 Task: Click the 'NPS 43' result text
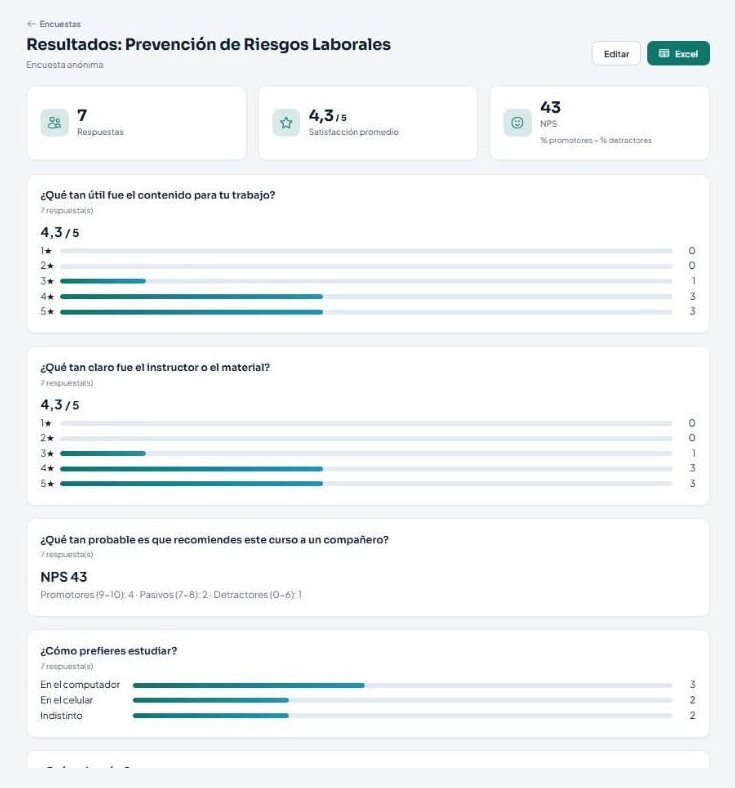[x=64, y=577]
